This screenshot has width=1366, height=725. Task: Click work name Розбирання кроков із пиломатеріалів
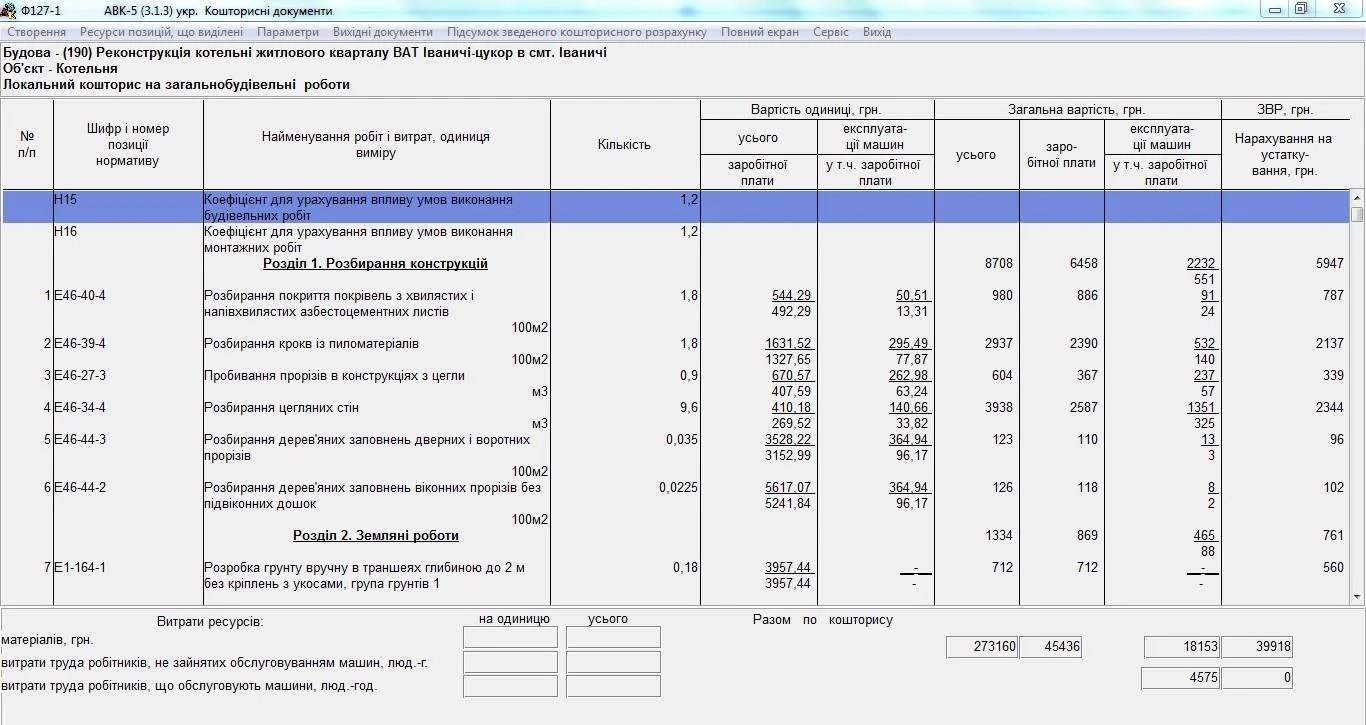[311, 344]
